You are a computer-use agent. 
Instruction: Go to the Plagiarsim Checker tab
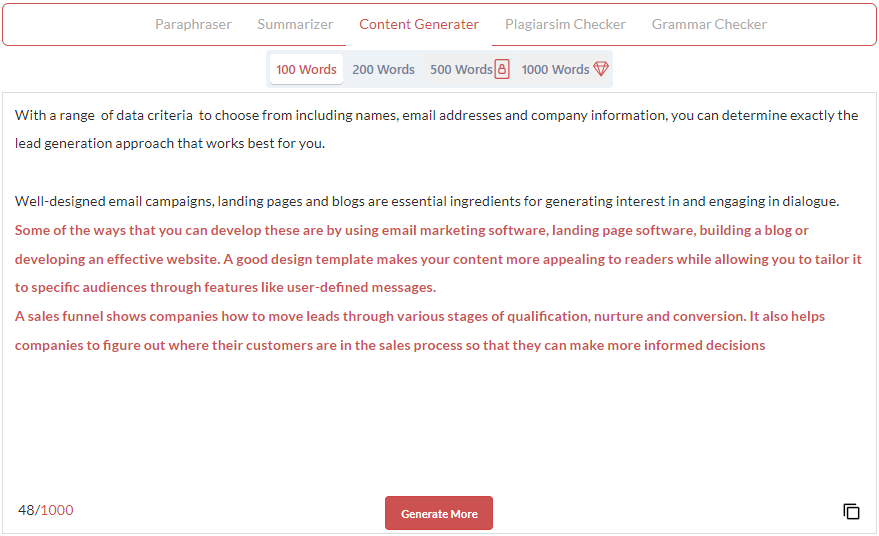[x=565, y=25]
